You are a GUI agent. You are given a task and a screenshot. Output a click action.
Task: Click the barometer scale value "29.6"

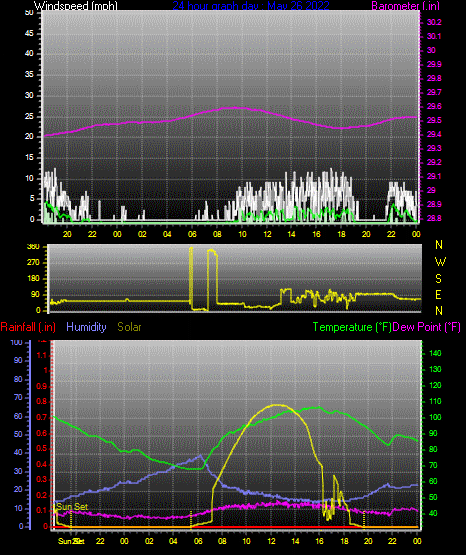pos(434,107)
